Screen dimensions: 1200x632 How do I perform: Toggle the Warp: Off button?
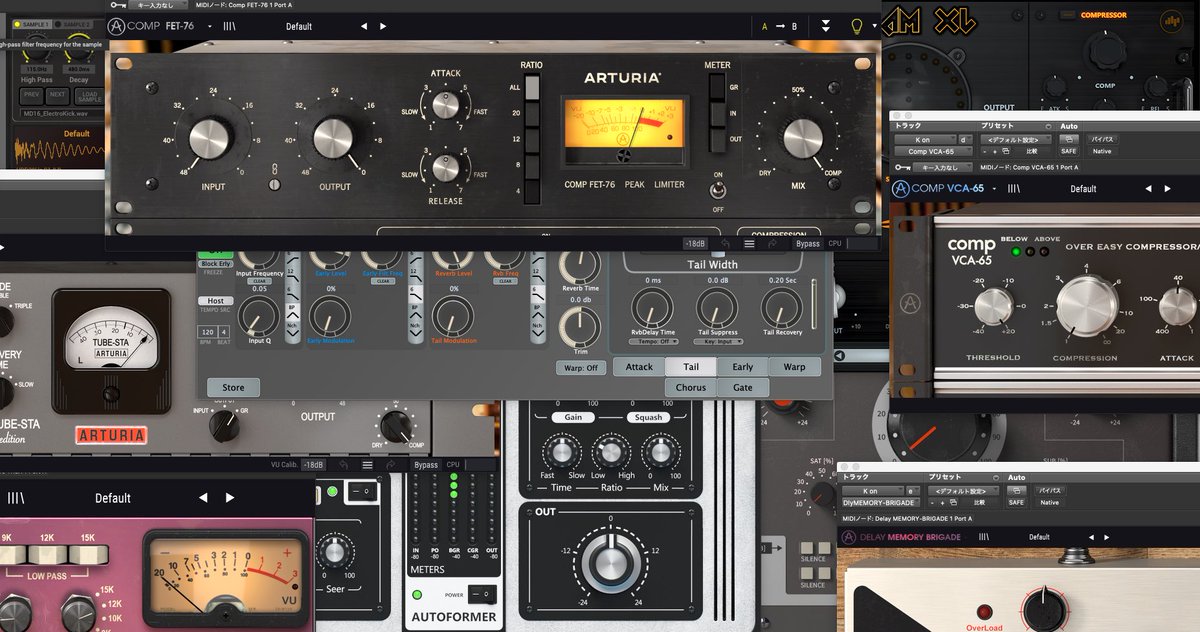point(581,368)
